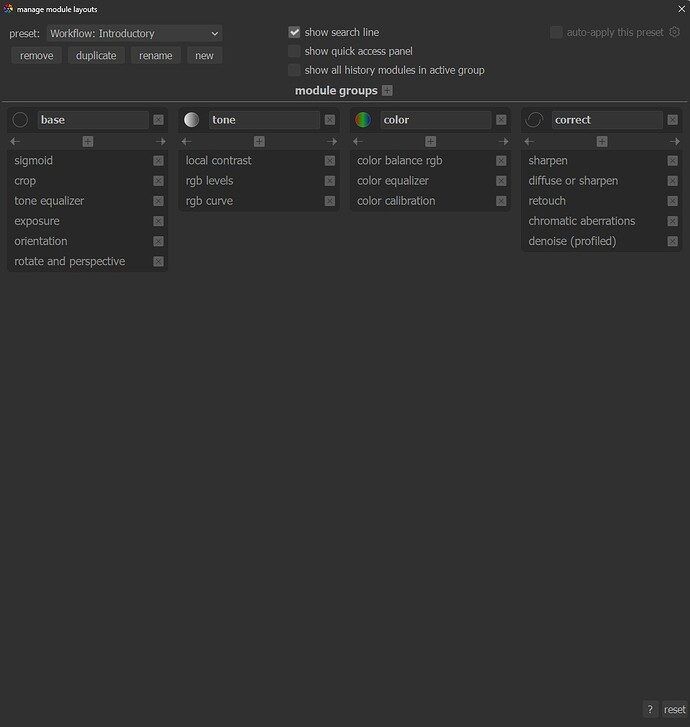Move tone group right with arrow
Image resolution: width=690 pixels, height=727 pixels.
tap(332, 141)
